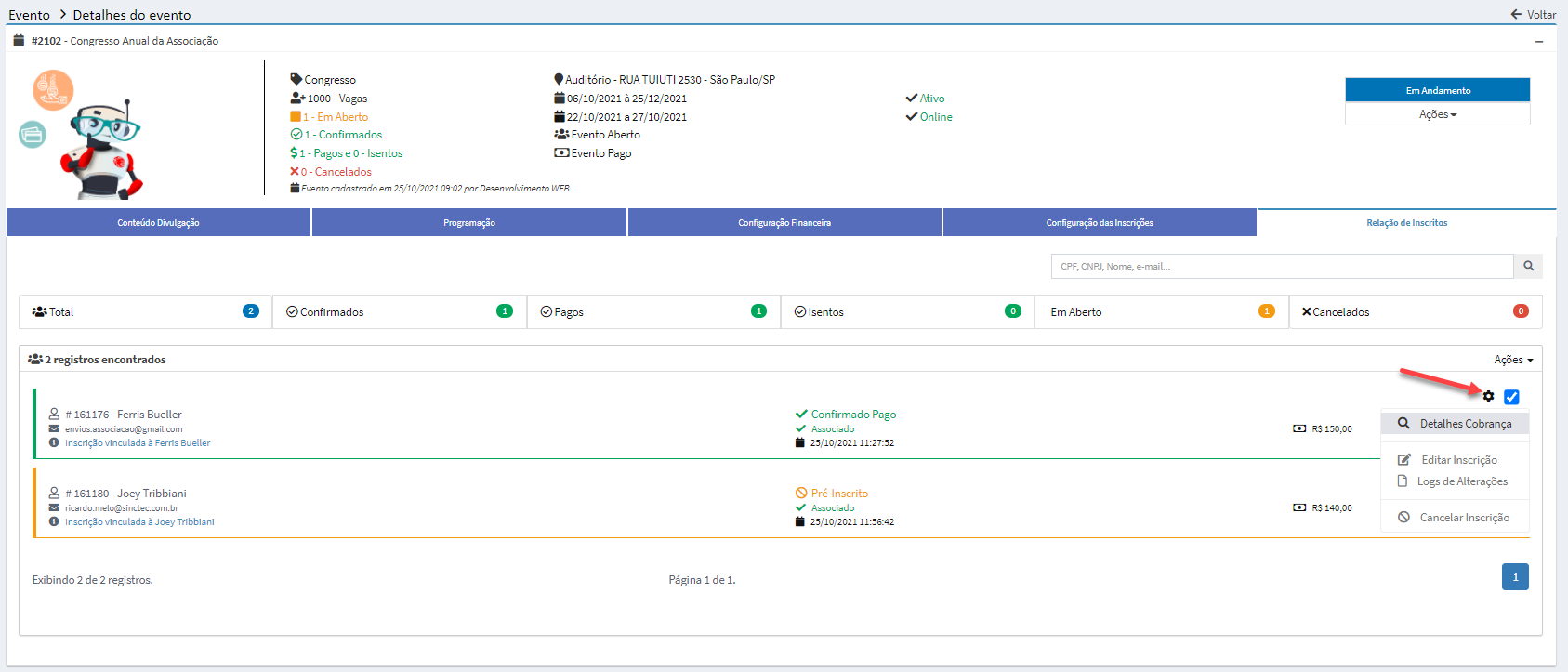Open the Ações dropdown in registros list
Screen dimensions: 1568x672
click(x=1512, y=360)
